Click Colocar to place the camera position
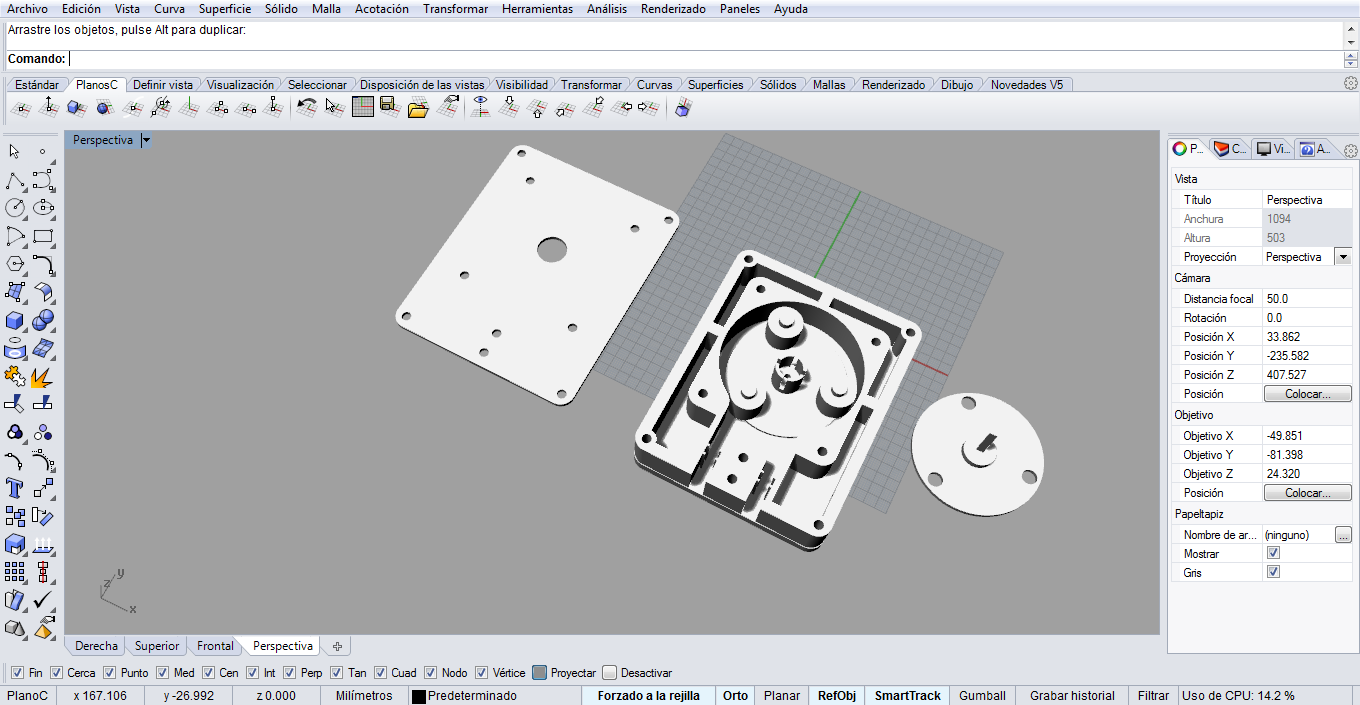Screen dimensions: 1360x705 coord(1307,393)
